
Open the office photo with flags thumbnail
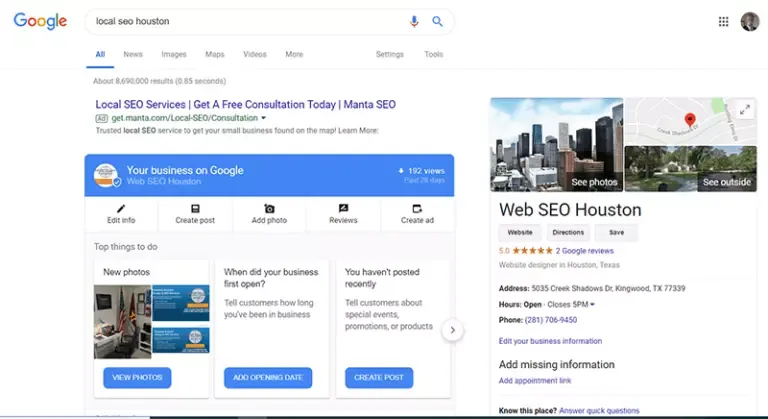pos(122,322)
